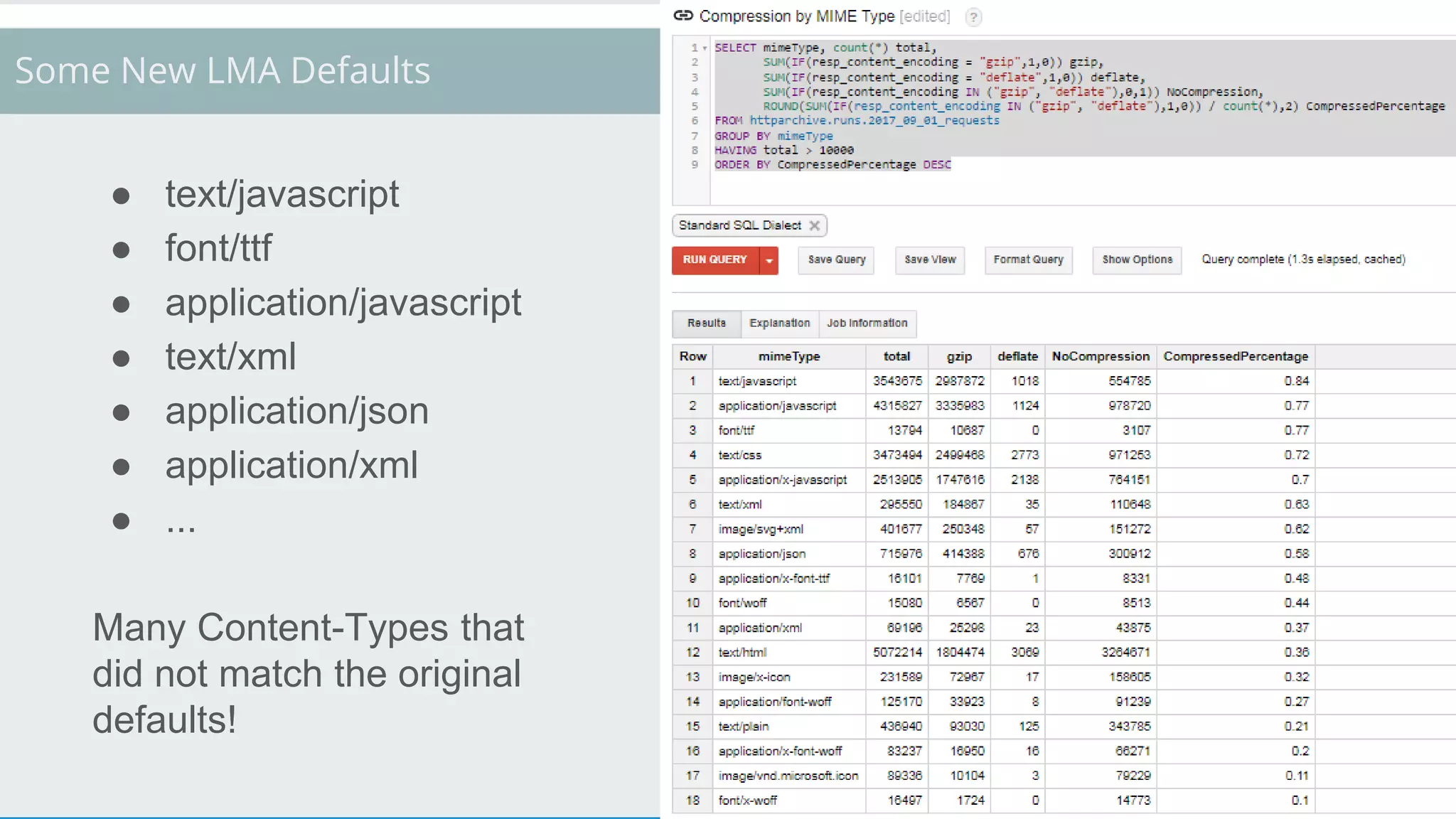Click Save Query button
The image size is (1456, 819).
coord(837,260)
